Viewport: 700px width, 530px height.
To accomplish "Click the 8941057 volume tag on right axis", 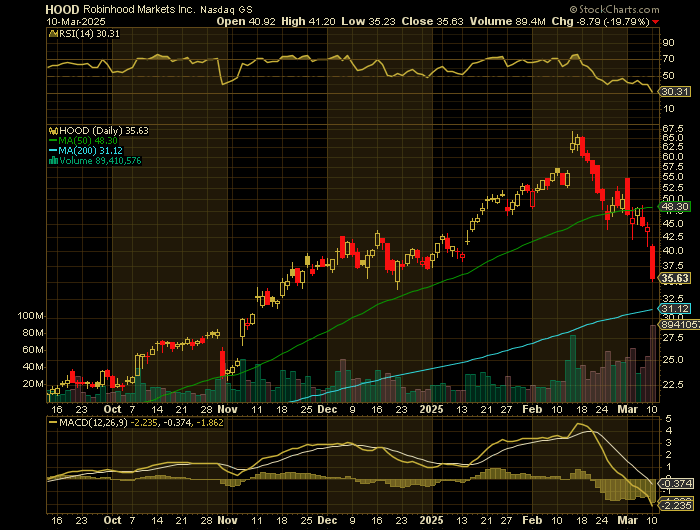I will pos(680,325).
